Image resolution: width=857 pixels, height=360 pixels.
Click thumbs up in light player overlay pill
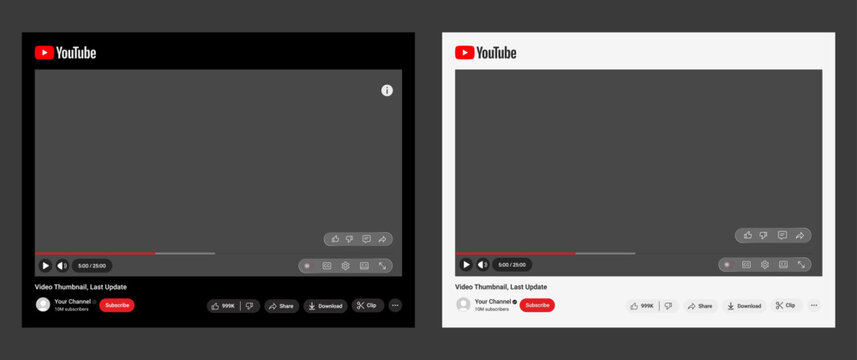point(748,235)
